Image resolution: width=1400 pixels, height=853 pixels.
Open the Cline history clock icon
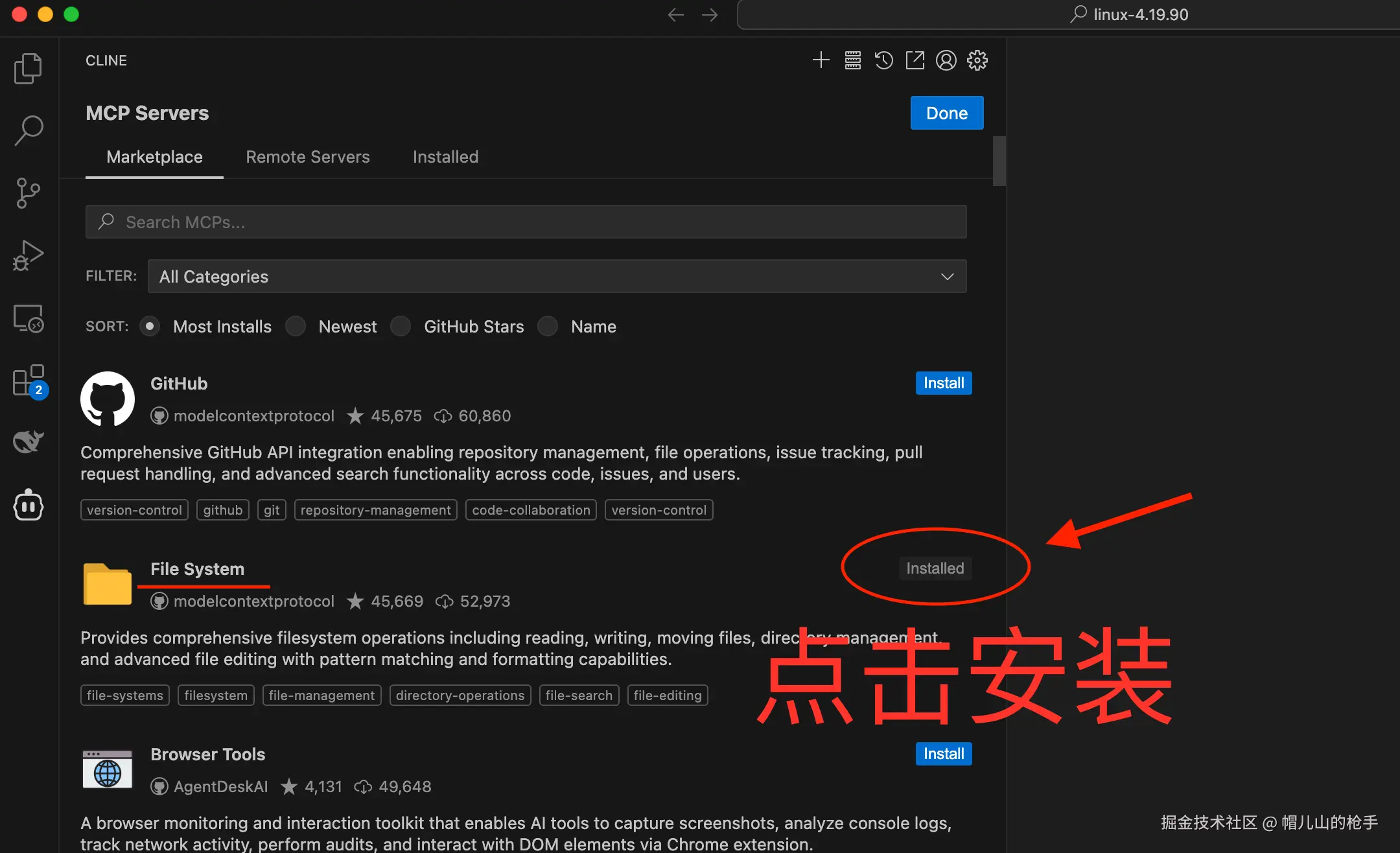click(883, 60)
